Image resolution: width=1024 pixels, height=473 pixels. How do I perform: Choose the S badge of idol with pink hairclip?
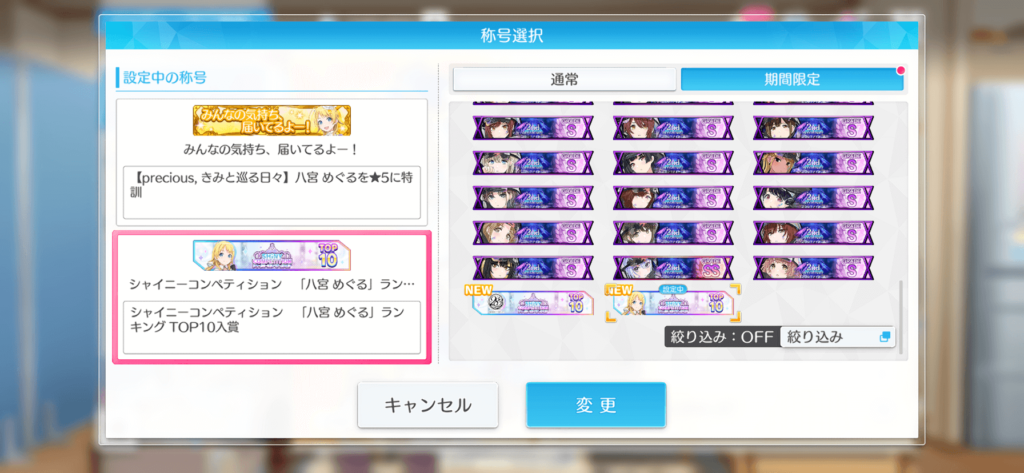tap(533, 233)
